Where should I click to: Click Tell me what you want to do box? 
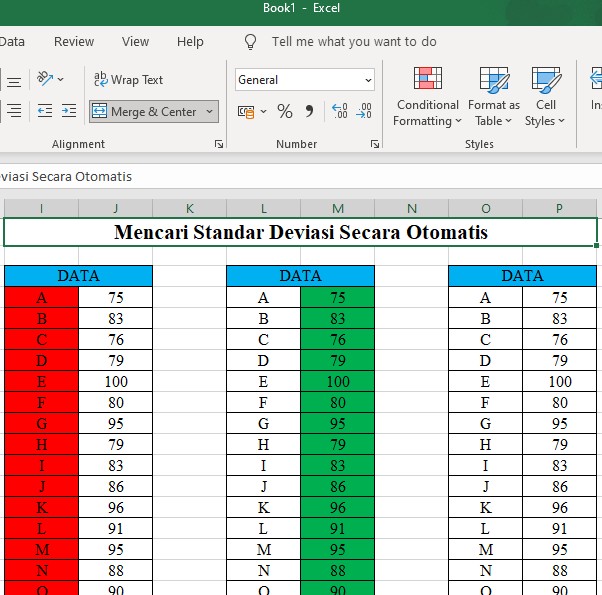point(354,41)
